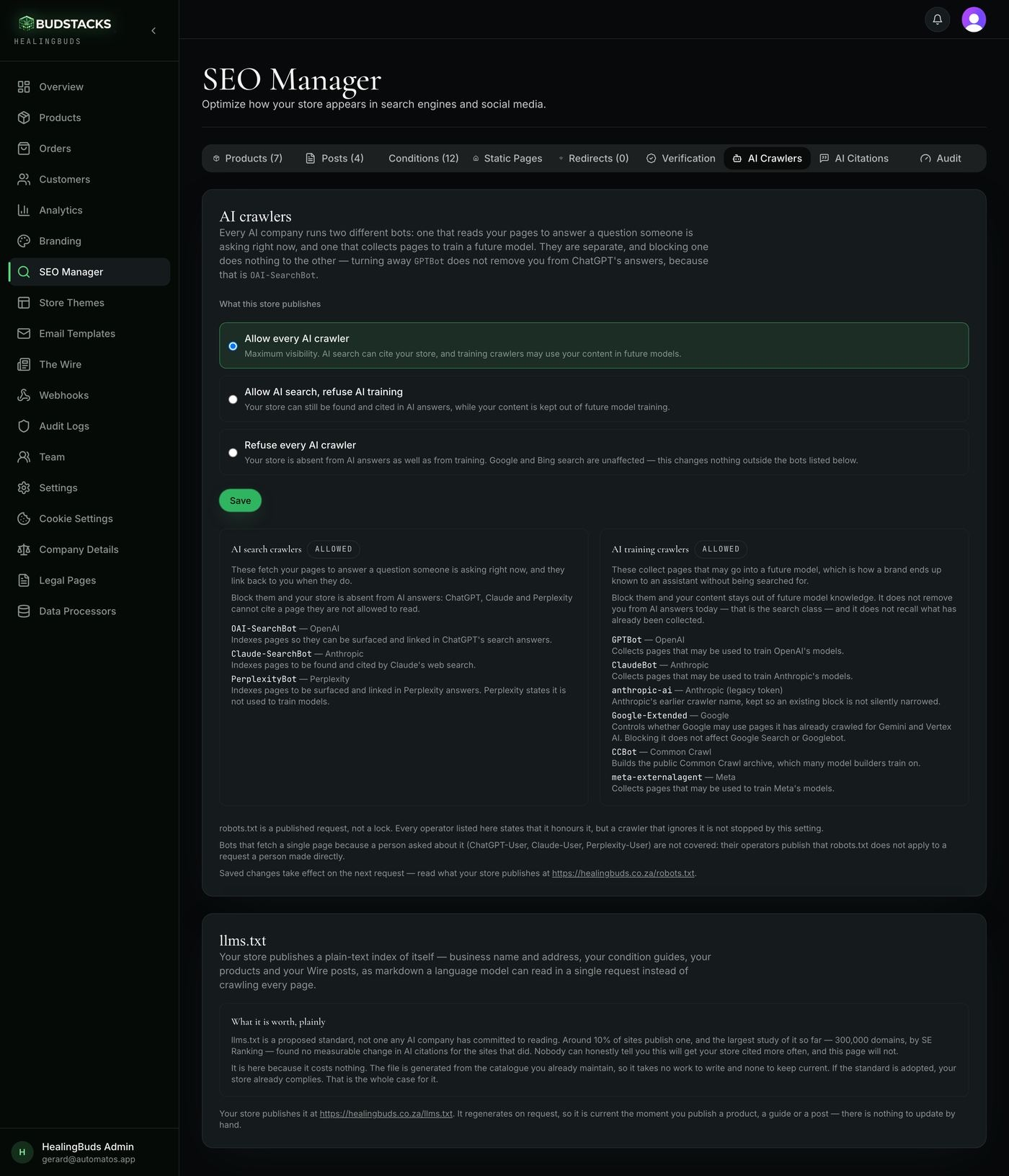
Task: Open Overview in the sidebar
Action: point(89,87)
